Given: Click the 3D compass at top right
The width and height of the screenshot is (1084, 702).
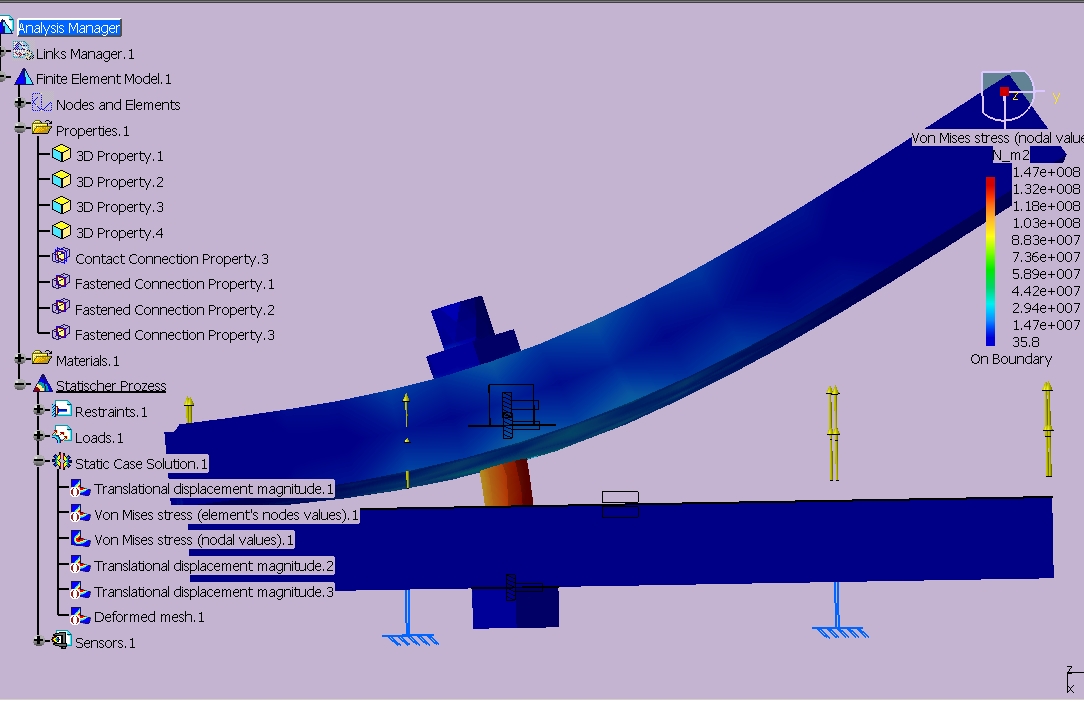Looking at the screenshot, I should tap(1008, 95).
